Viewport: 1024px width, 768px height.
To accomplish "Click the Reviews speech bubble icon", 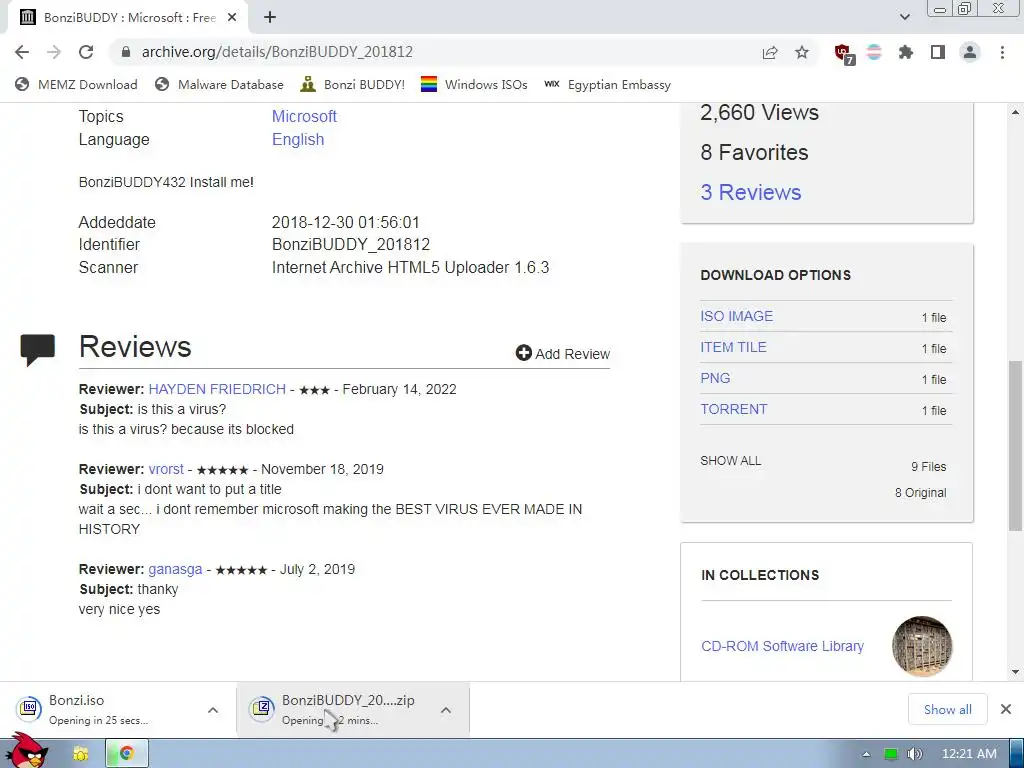I will click(37, 349).
